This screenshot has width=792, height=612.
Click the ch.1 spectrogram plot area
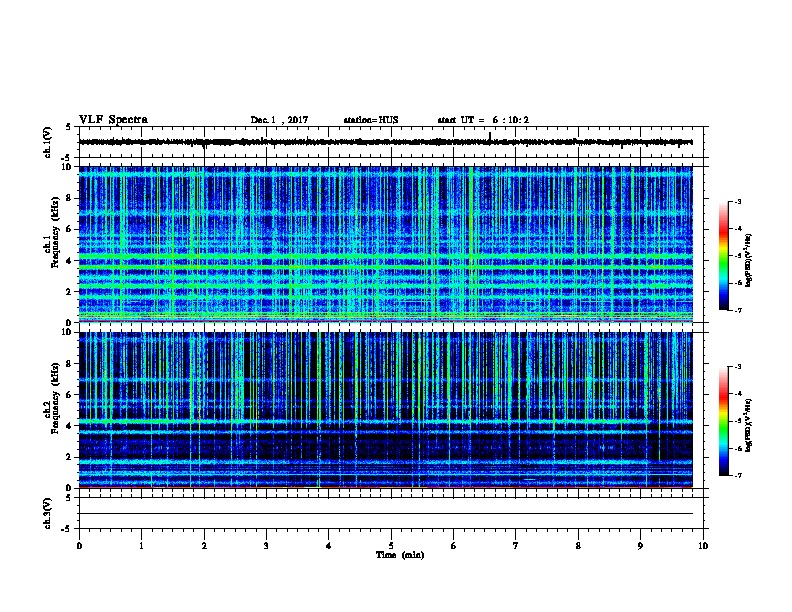tap(385, 244)
